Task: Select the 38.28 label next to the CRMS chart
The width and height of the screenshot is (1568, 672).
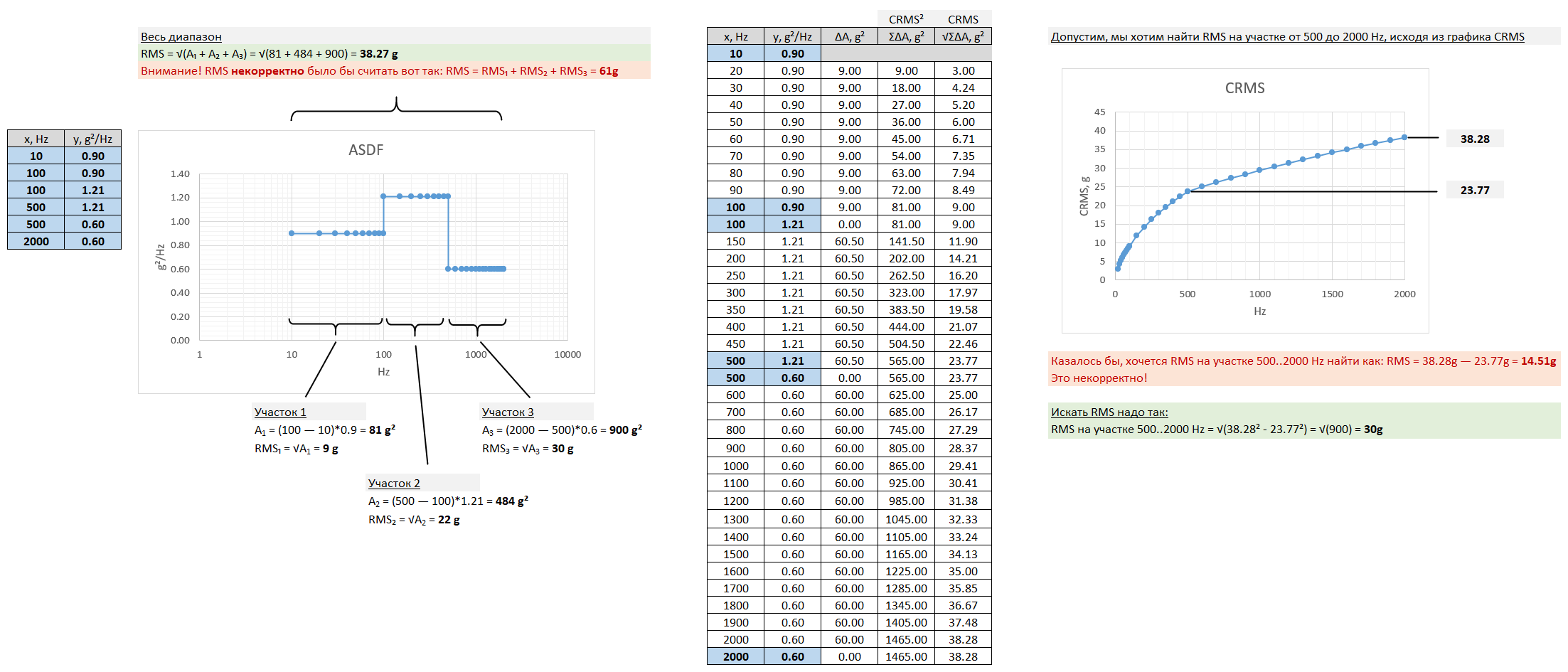Action: (x=1475, y=139)
